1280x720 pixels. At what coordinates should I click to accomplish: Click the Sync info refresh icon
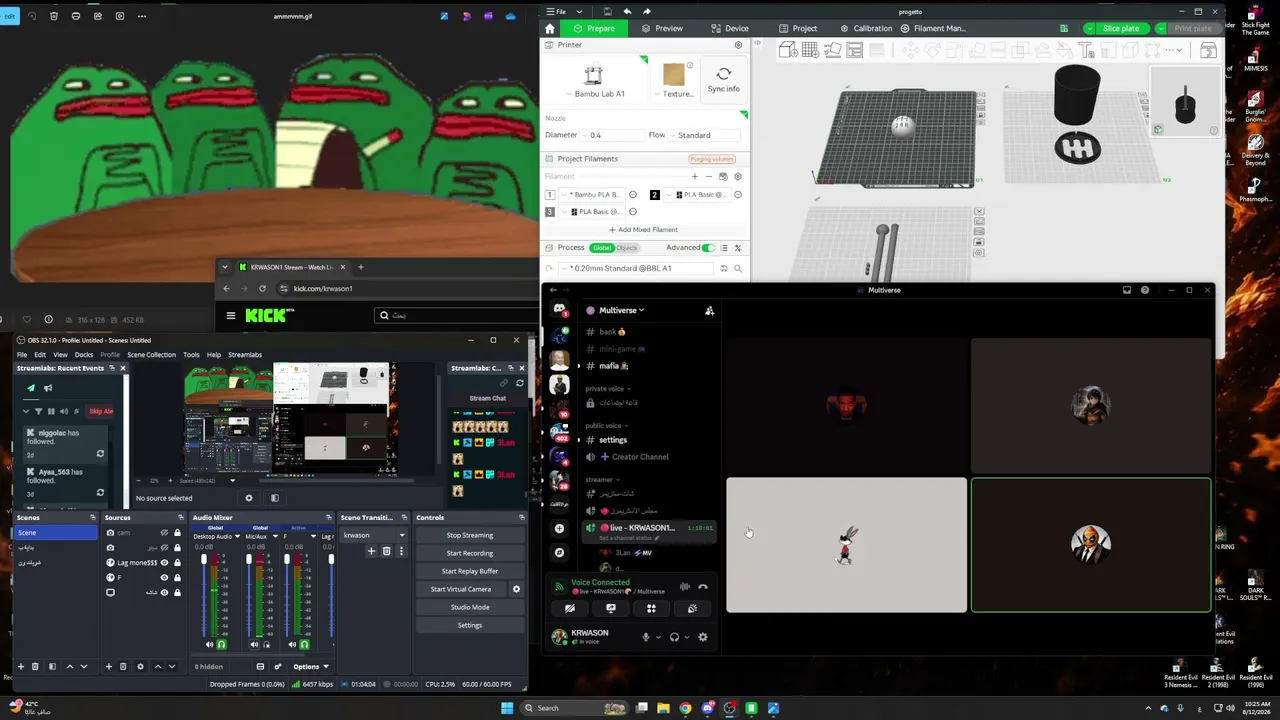(x=724, y=74)
